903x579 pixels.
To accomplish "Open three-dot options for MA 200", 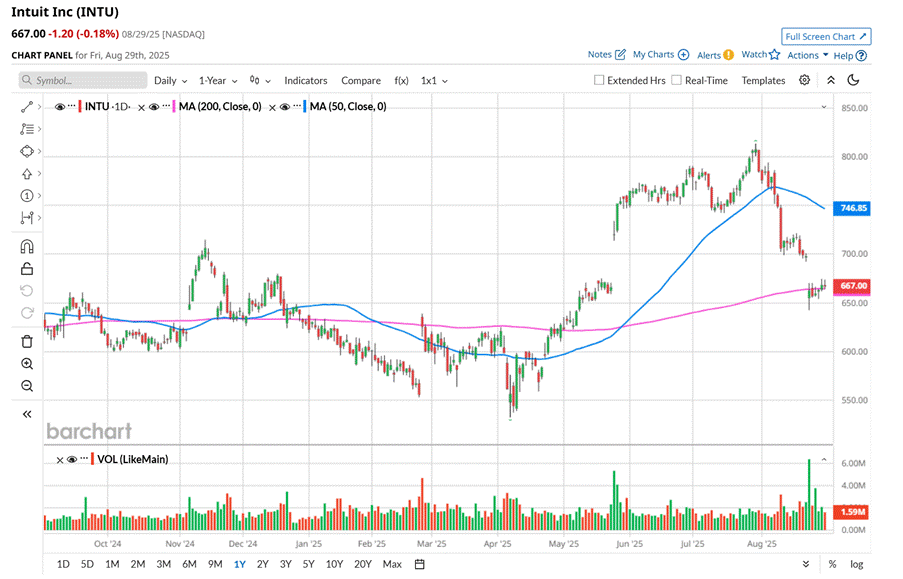I will click(166, 106).
